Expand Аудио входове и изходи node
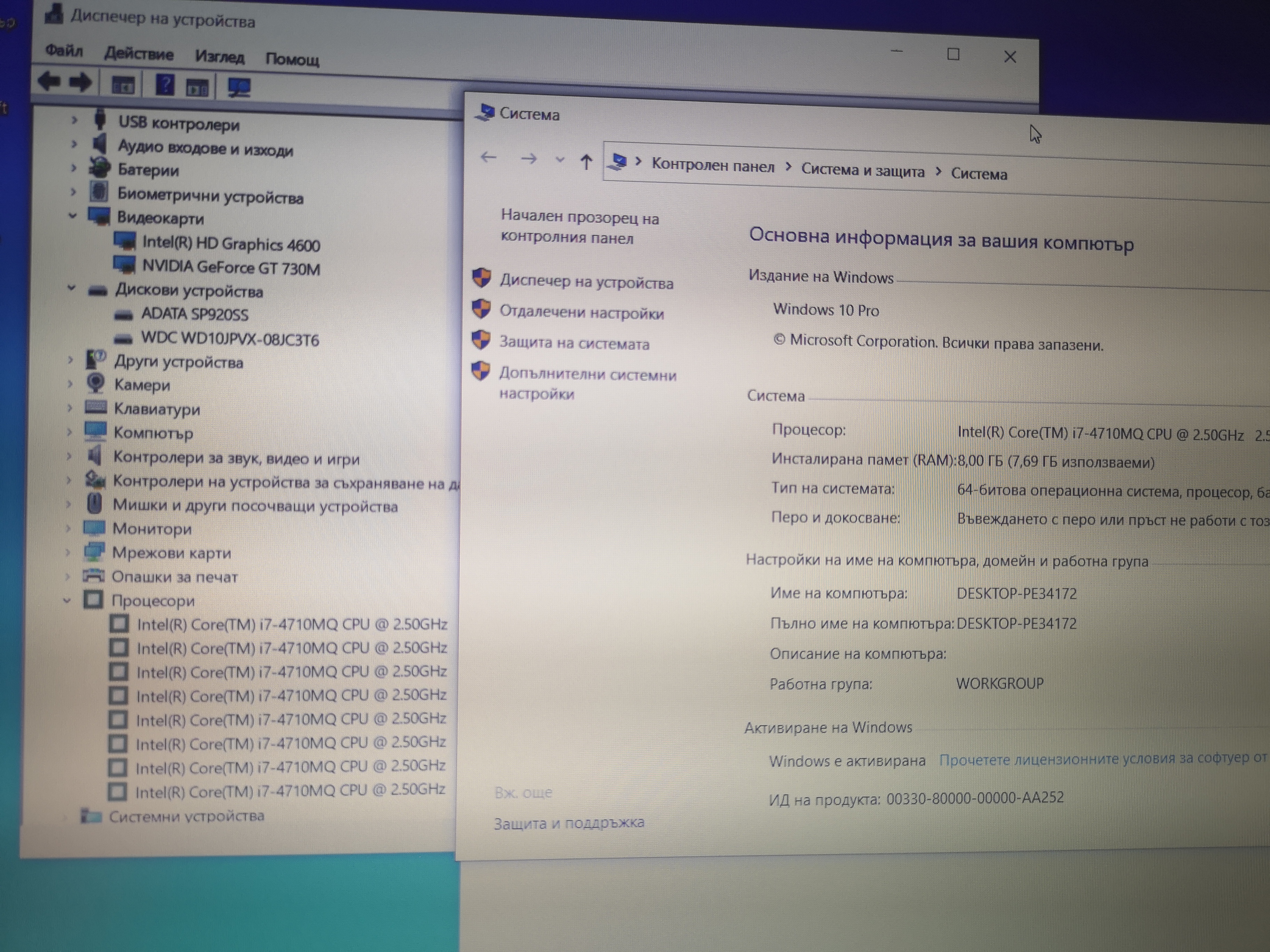 [73, 144]
